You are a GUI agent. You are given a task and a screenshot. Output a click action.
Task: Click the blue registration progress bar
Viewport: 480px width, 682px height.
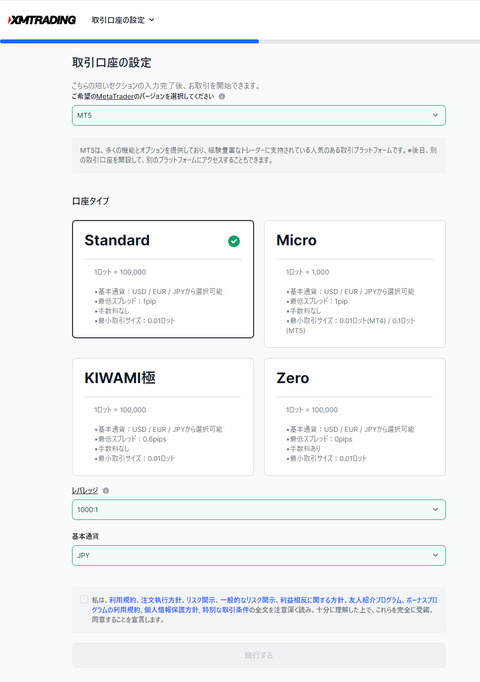(x=130, y=41)
